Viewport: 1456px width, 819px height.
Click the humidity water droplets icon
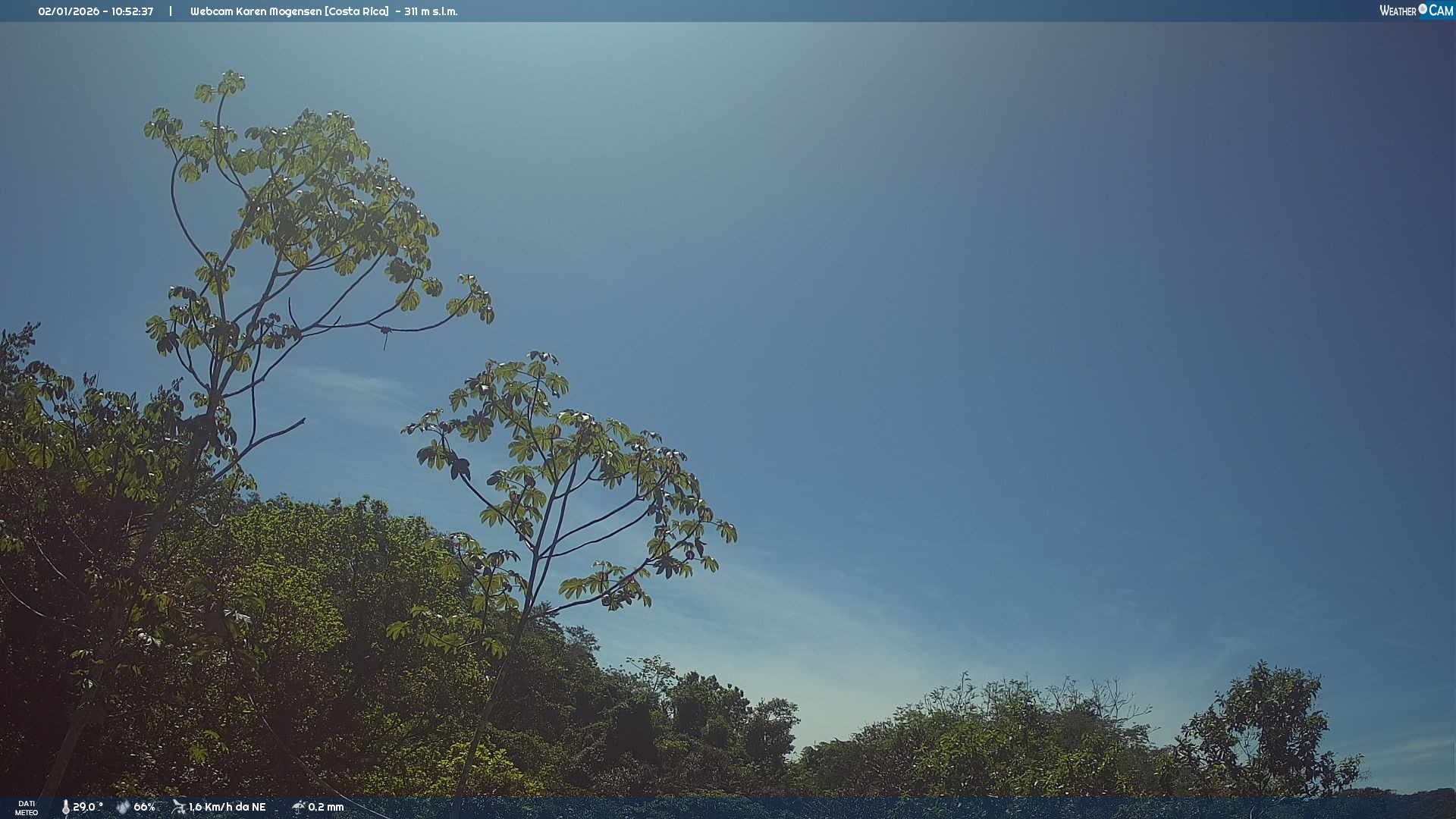coord(123,808)
